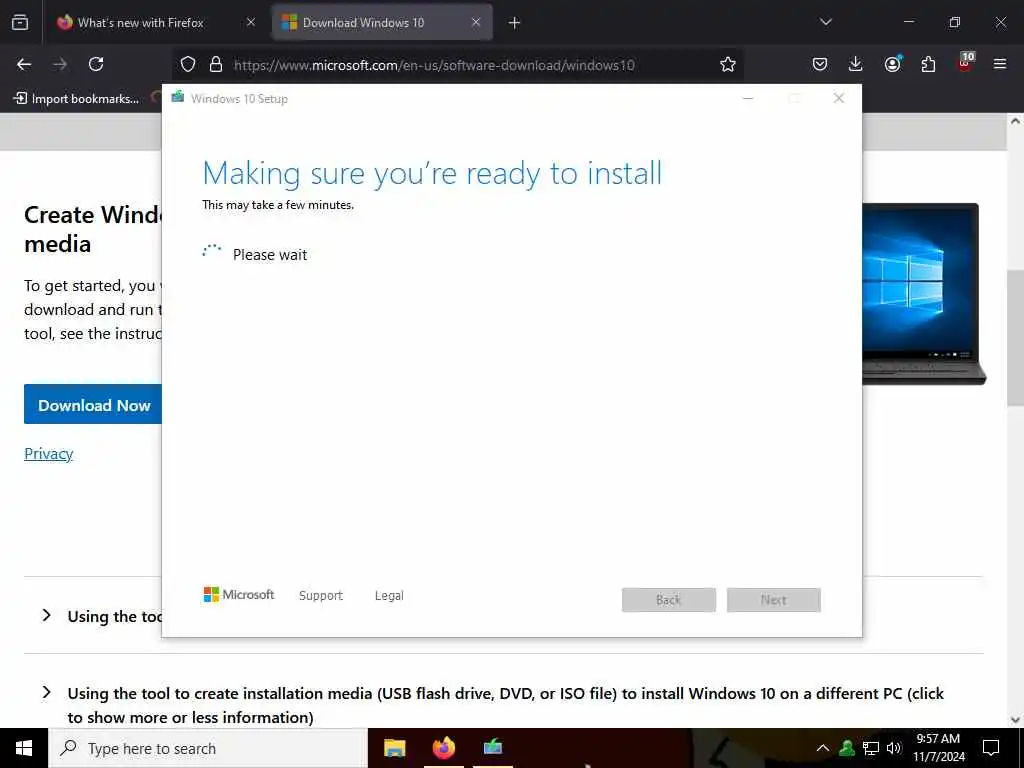View site security padlock info
Screen dimensions: 1024x768
[216, 64]
